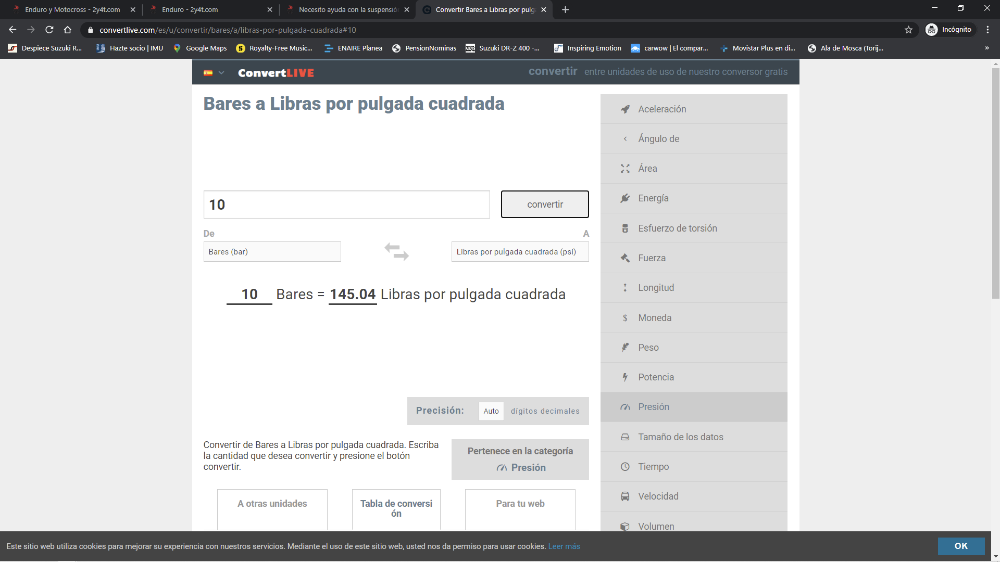Screen dimensions: 1000x562
Task: Bookmark this page with the star icon
Action: 908,30
